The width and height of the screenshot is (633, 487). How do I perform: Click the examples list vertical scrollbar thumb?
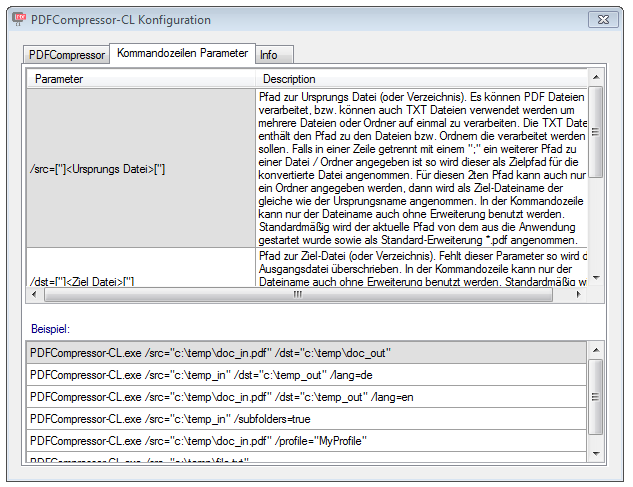(x=595, y=397)
